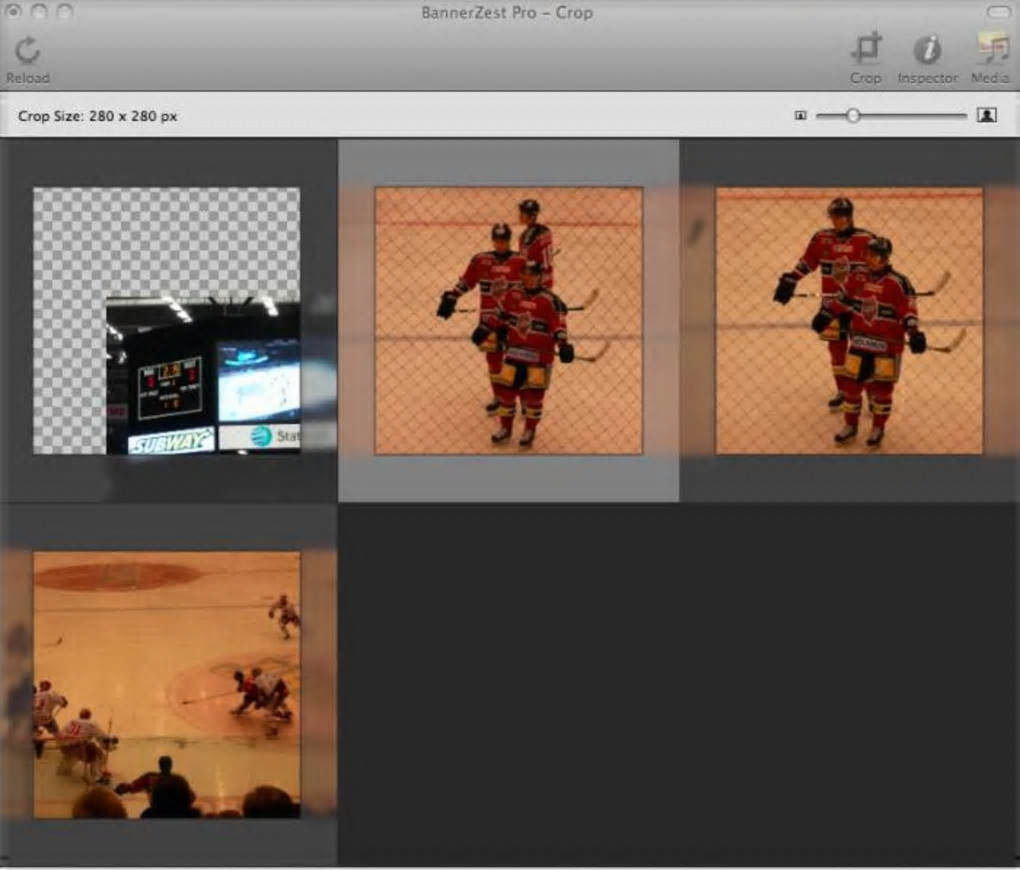Image resolution: width=1020 pixels, height=870 pixels.
Task: Click the Crop label under the crop icon
Action: tap(865, 78)
